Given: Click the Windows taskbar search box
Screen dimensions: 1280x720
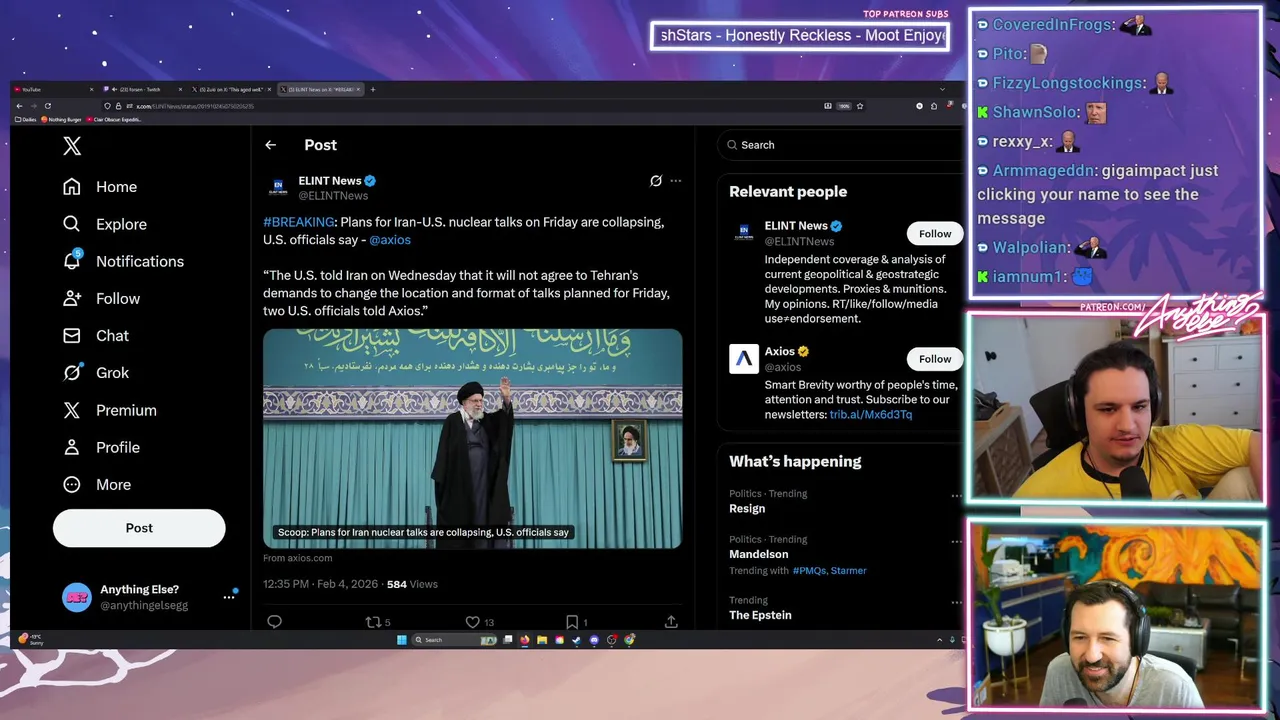Looking at the screenshot, I should (x=454, y=640).
